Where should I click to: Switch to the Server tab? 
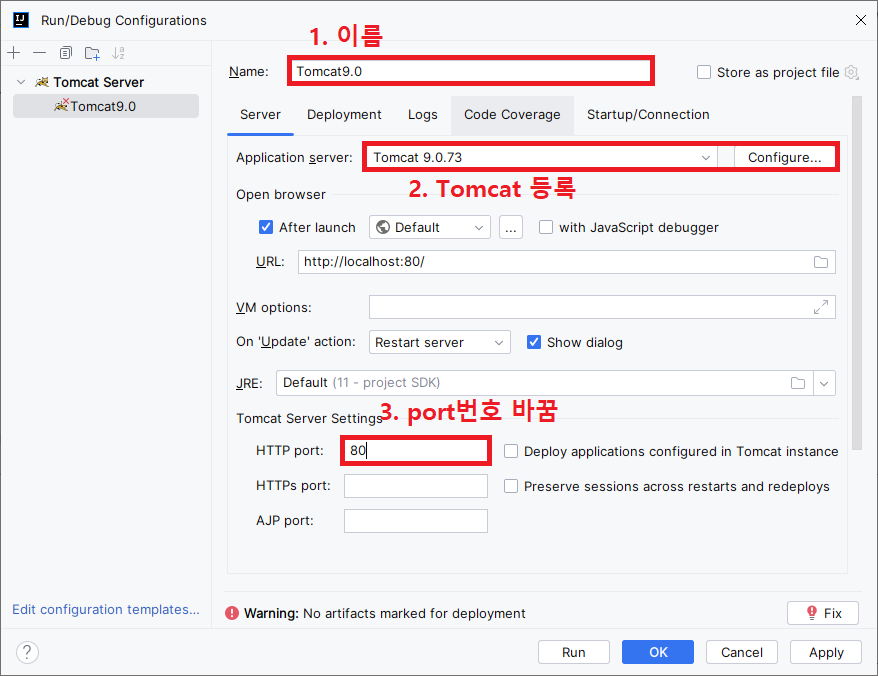260,115
